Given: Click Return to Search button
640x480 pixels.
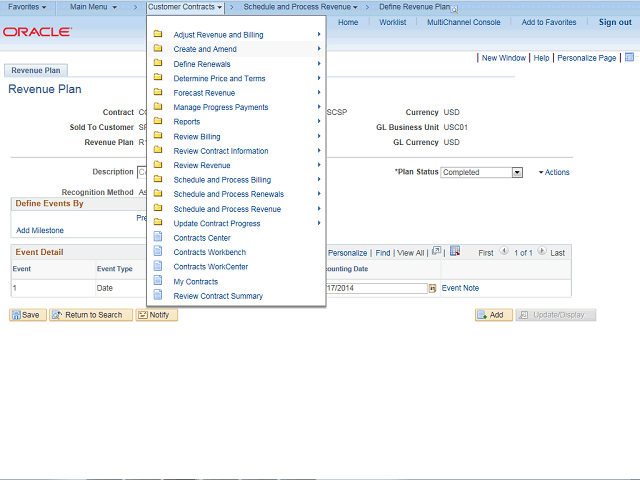Looking at the screenshot, I should click(91, 315).
